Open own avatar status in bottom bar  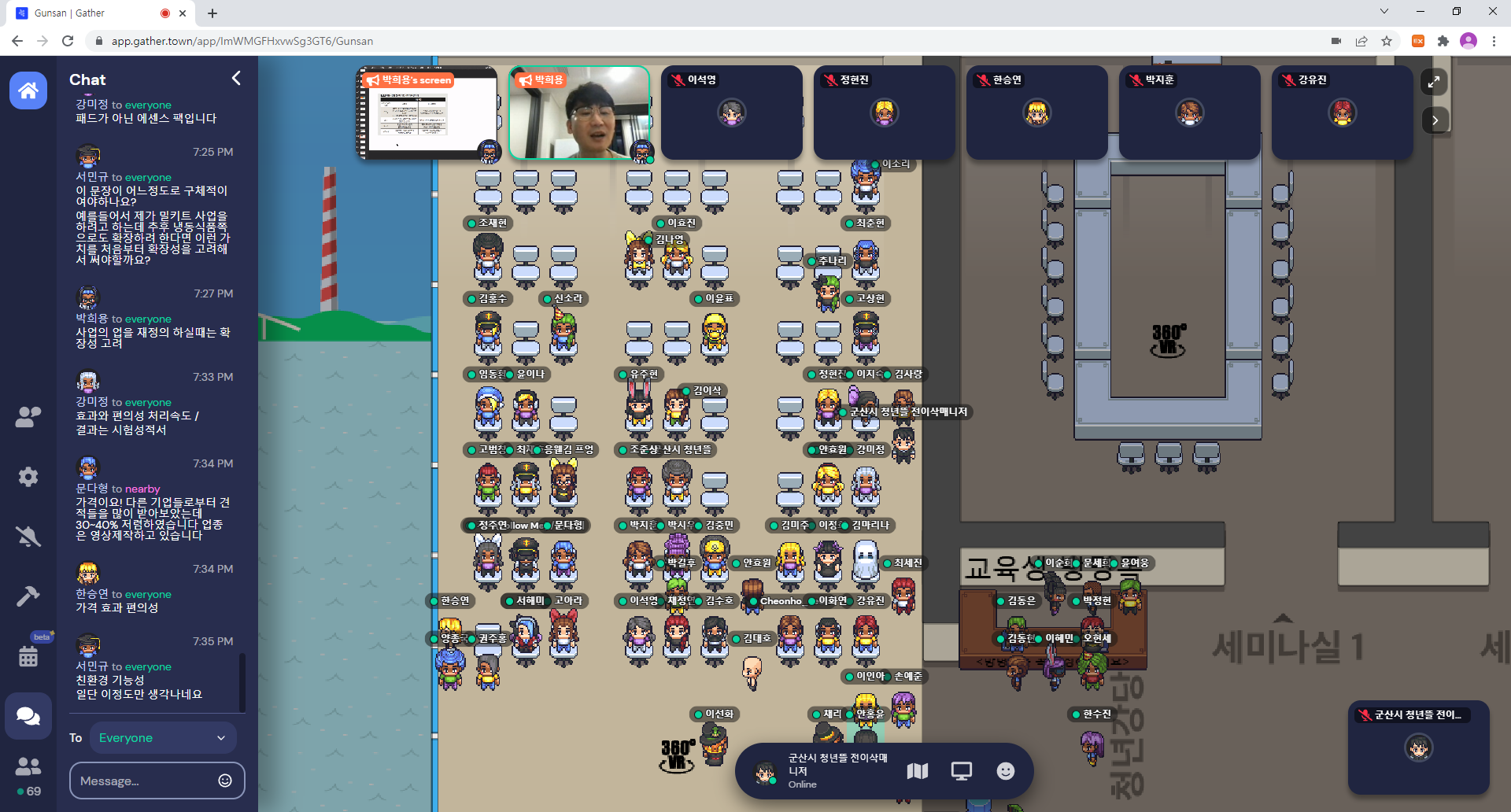click(x=765, y=772)
